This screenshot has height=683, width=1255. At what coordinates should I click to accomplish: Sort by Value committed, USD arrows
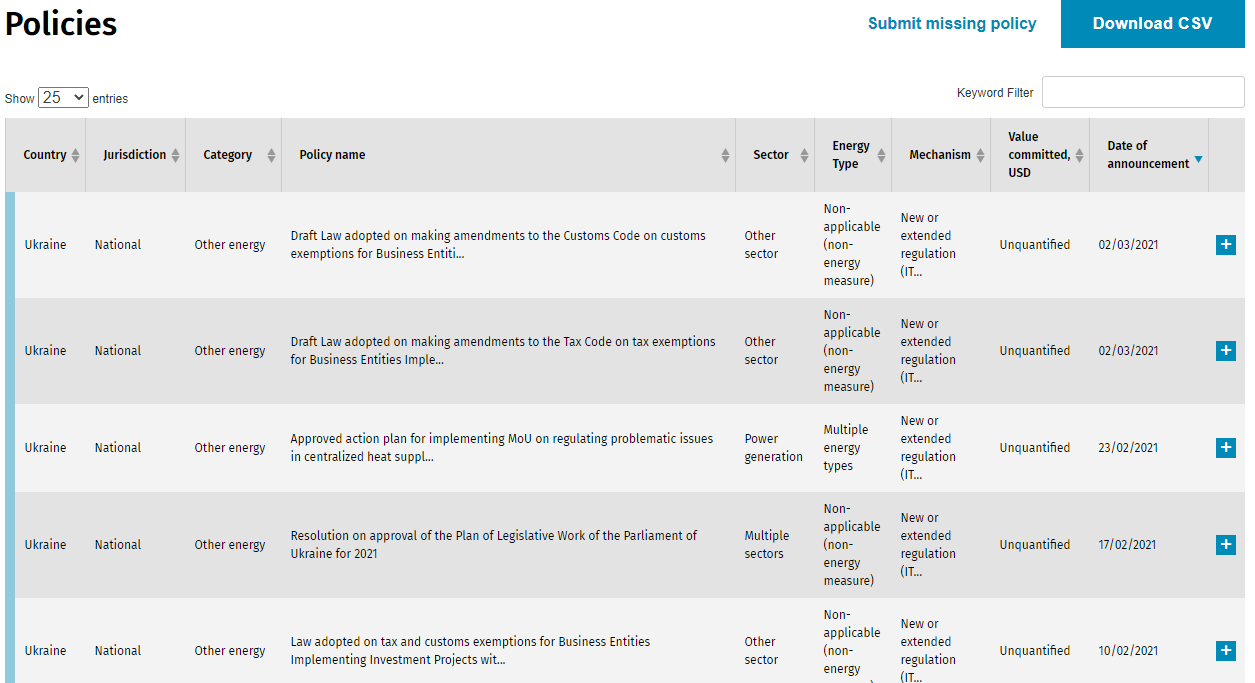click(x=1079, y=155)
